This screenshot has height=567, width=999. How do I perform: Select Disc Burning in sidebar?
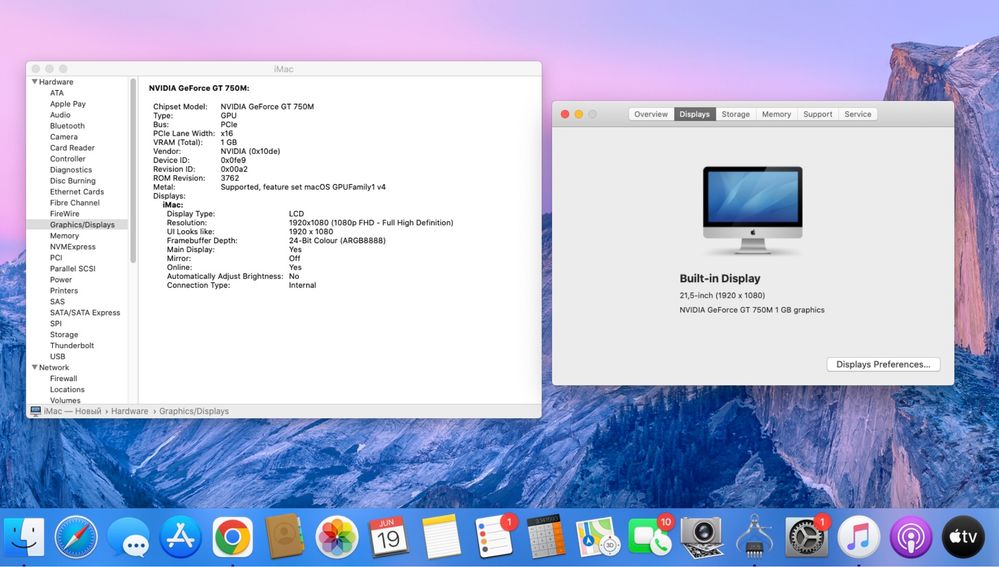click(73, 180)
